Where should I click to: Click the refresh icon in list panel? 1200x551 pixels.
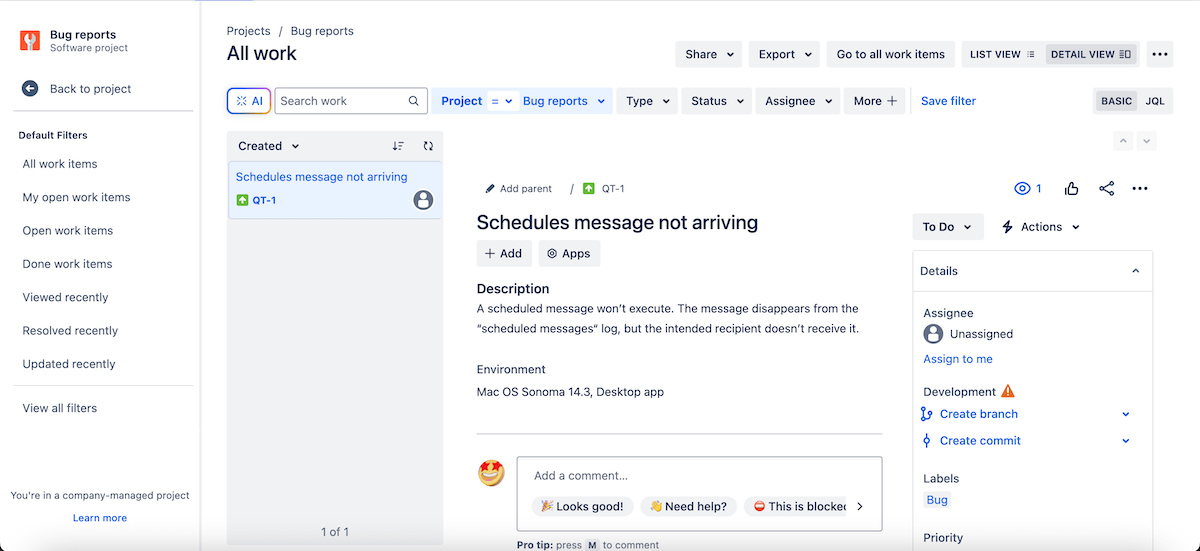428,146
